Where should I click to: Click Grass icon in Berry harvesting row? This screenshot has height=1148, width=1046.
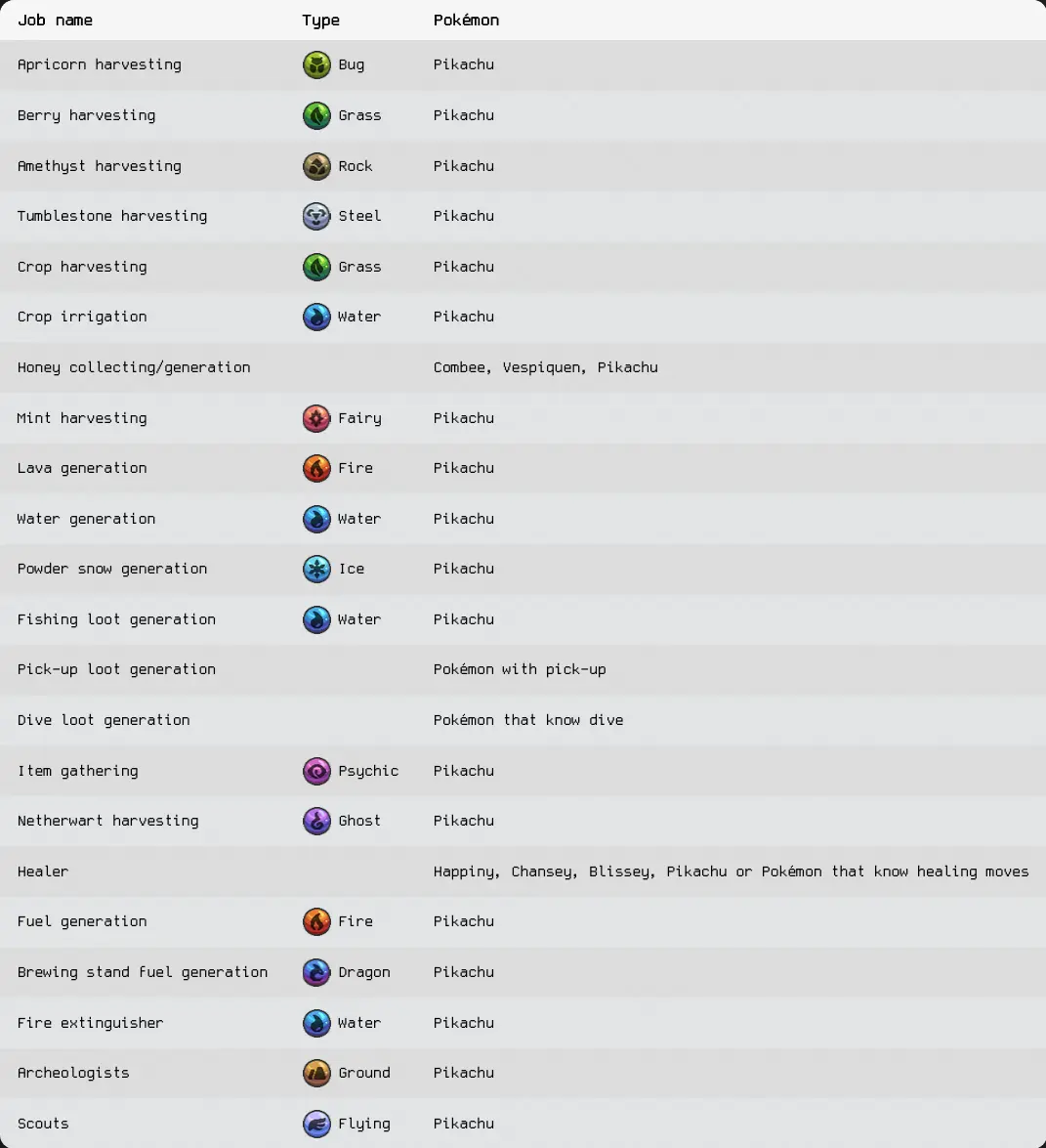pos(316,115)
